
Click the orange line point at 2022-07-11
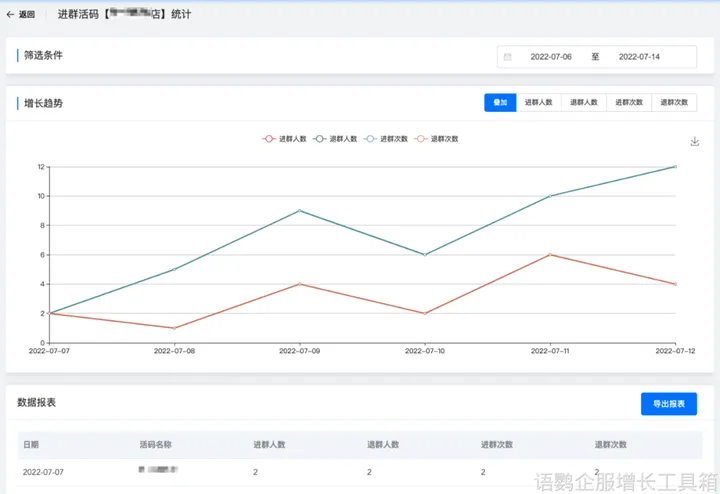pos(550,255)
